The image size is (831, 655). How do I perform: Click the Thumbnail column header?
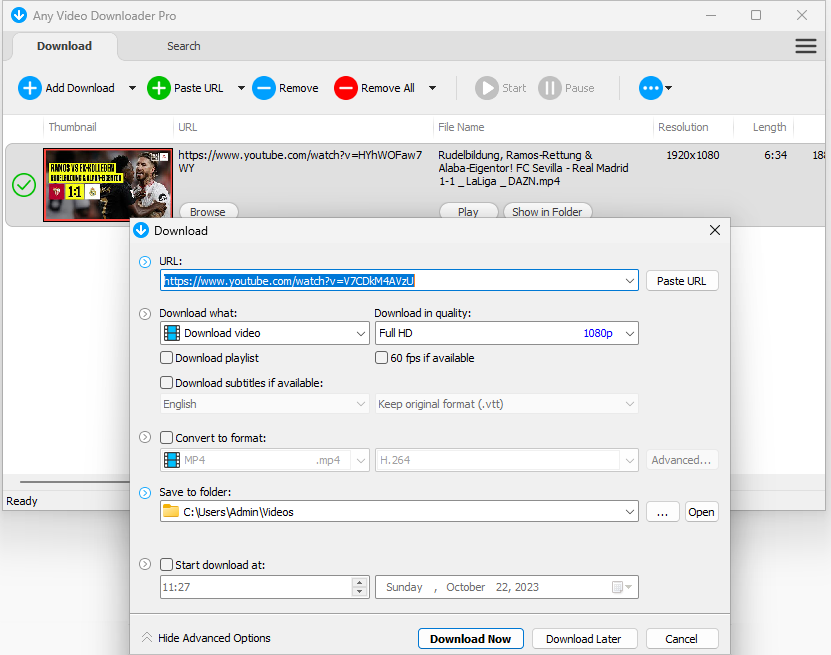pyautogui.click(x=73, y=127)
